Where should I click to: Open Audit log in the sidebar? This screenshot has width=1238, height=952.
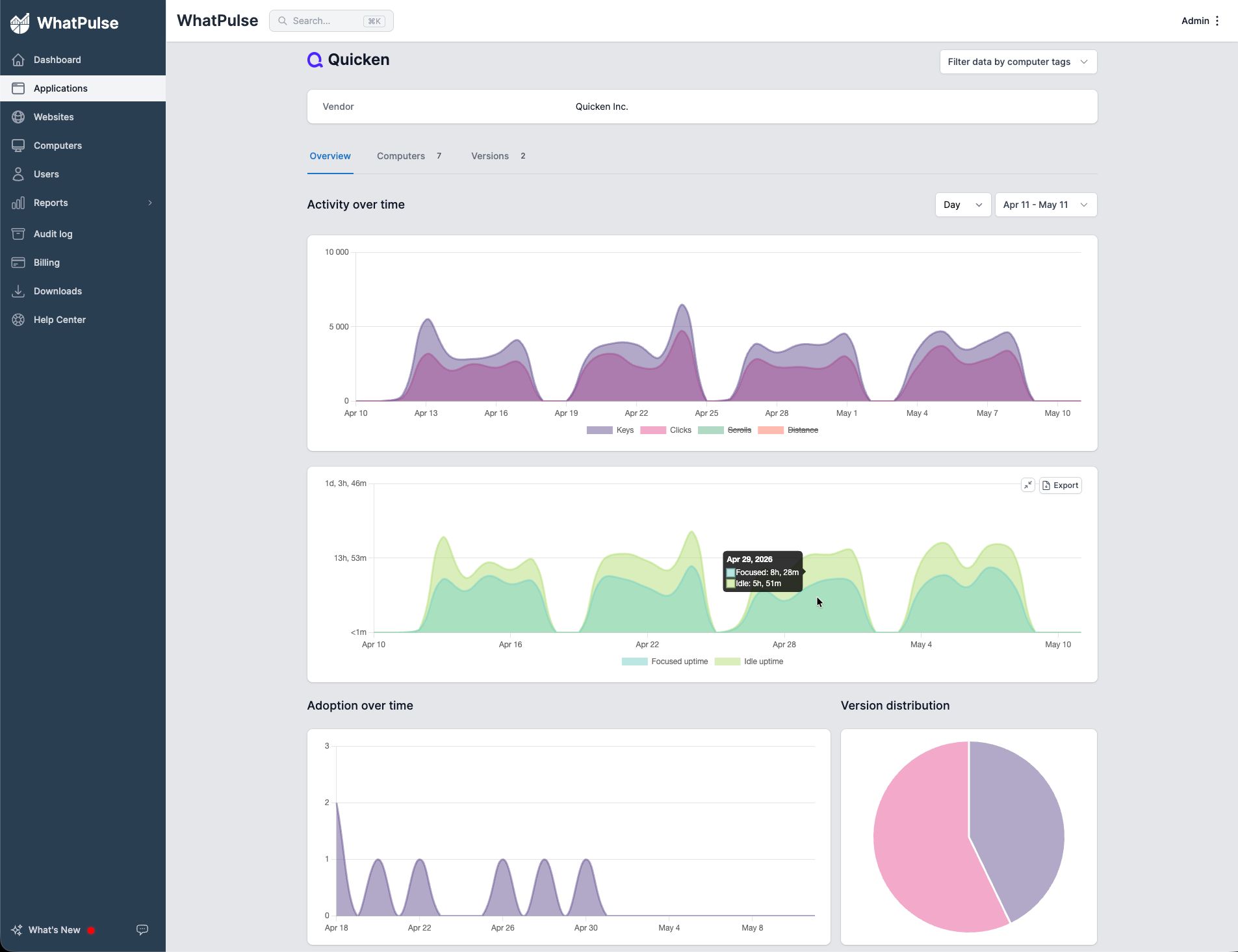click(83, 234)
